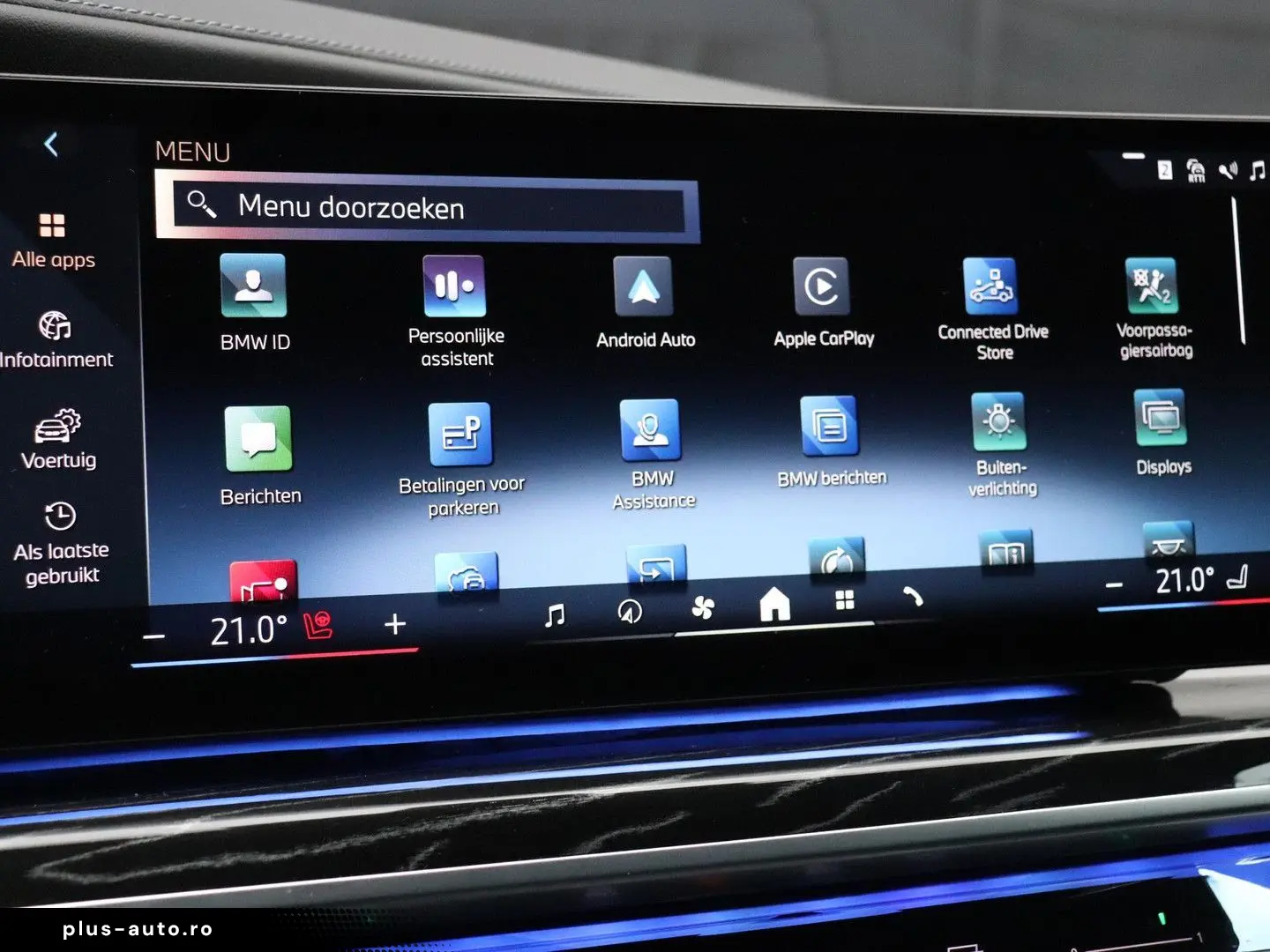Select the Alle apps tab
1270x952 pixels.
53,240
